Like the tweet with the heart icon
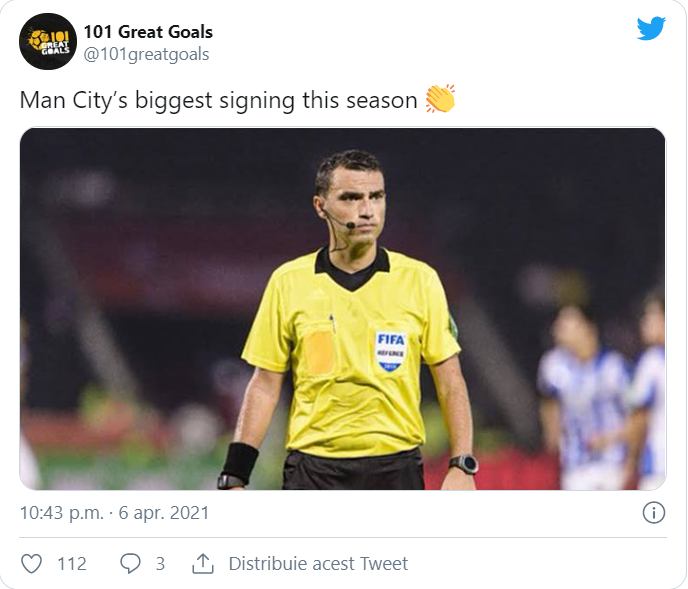 (32, 564)
